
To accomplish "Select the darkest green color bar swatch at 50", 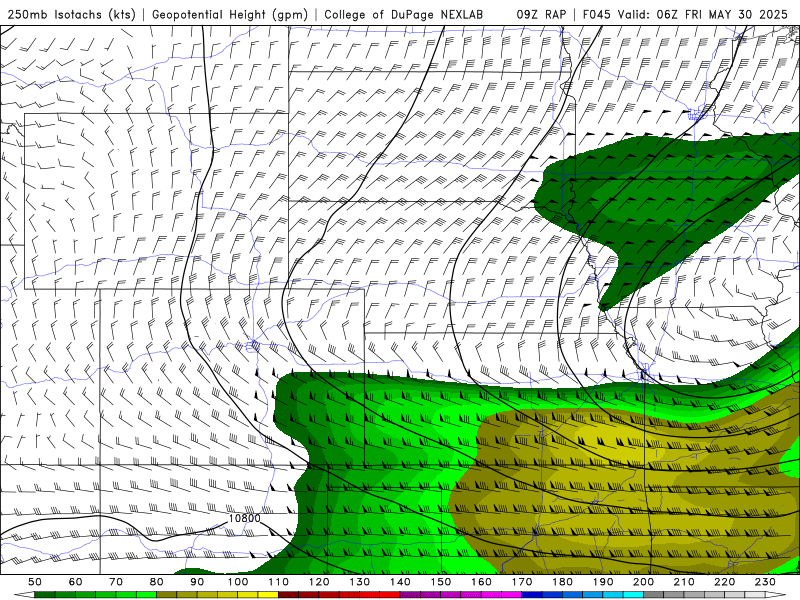I will click(x=45, y=595).
